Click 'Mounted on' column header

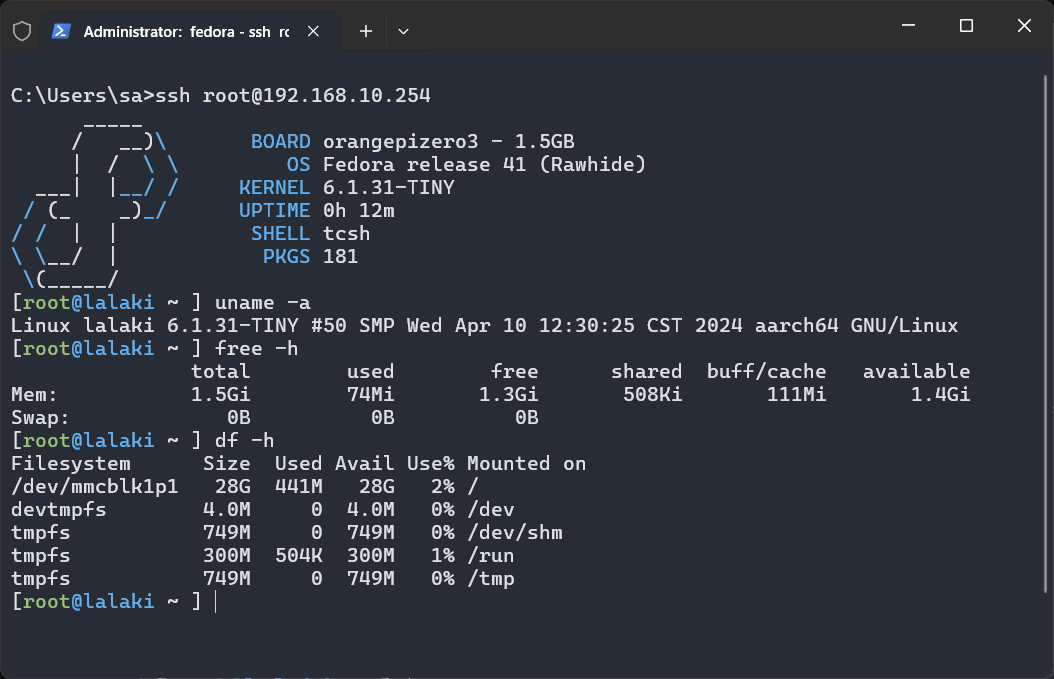pos(526,463)
